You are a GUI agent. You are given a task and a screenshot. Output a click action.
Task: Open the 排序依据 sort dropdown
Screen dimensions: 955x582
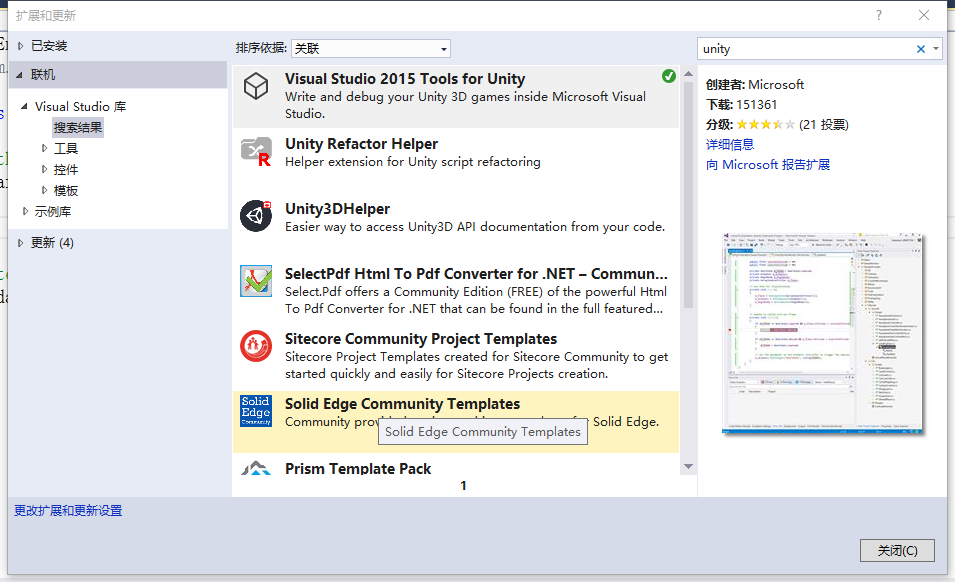(x=371, y=49)
